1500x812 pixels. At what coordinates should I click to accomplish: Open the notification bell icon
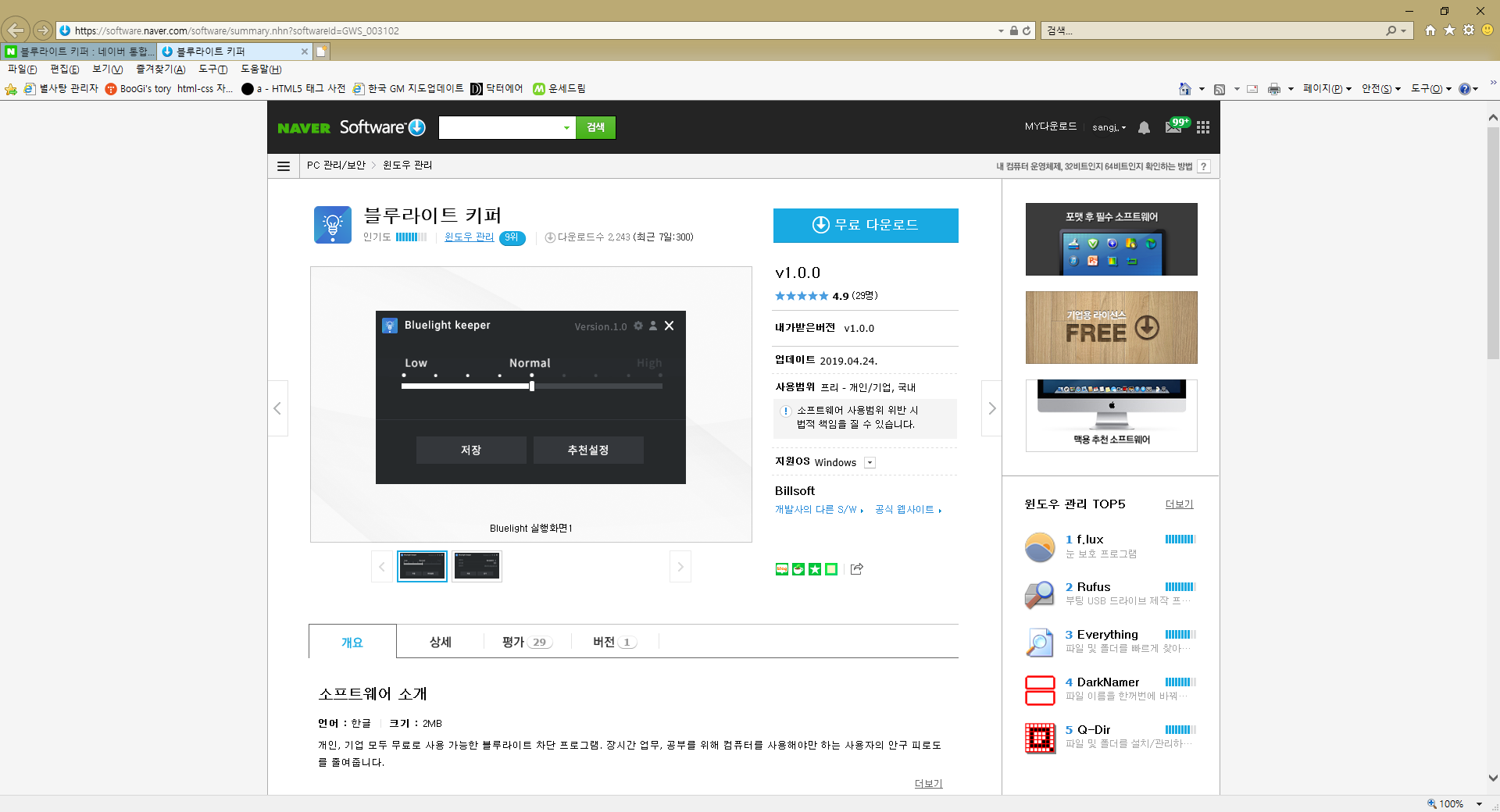[1144, 127]
